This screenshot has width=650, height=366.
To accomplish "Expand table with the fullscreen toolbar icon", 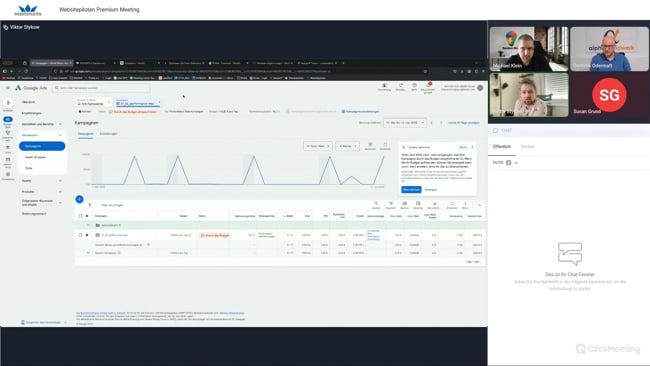I will pos(452,204).
